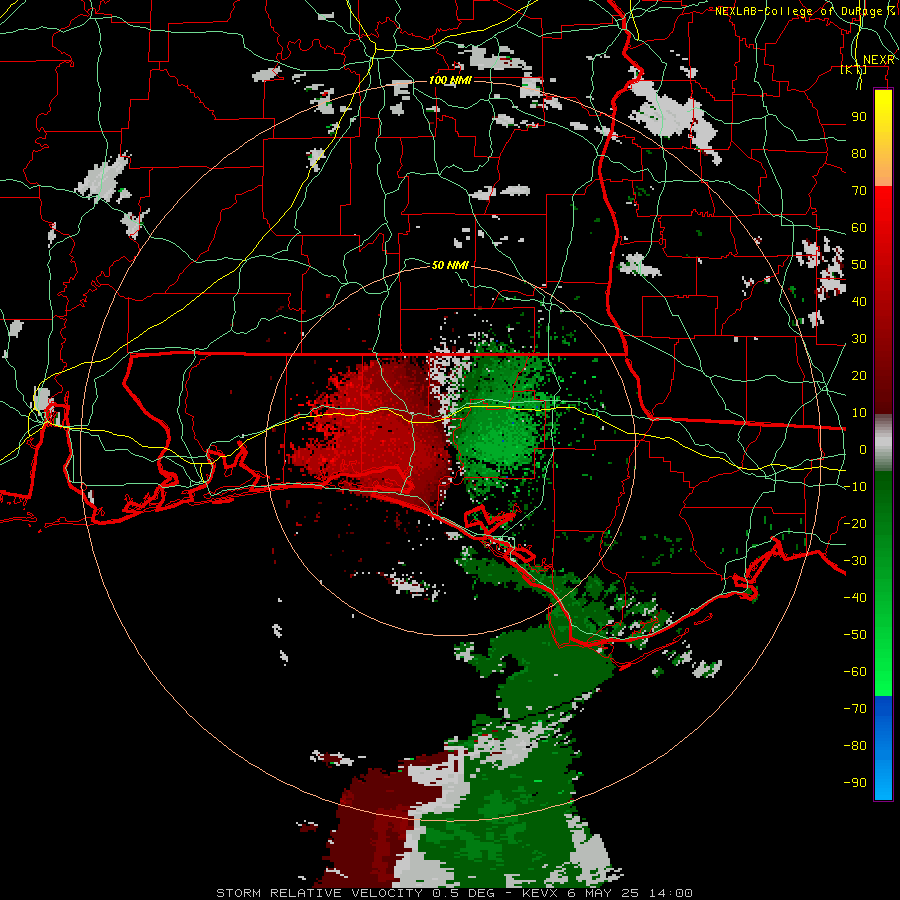The image size is (900, 900).
Task: Click the "100 NMI" range ring label
Action: tap(451, 80)
